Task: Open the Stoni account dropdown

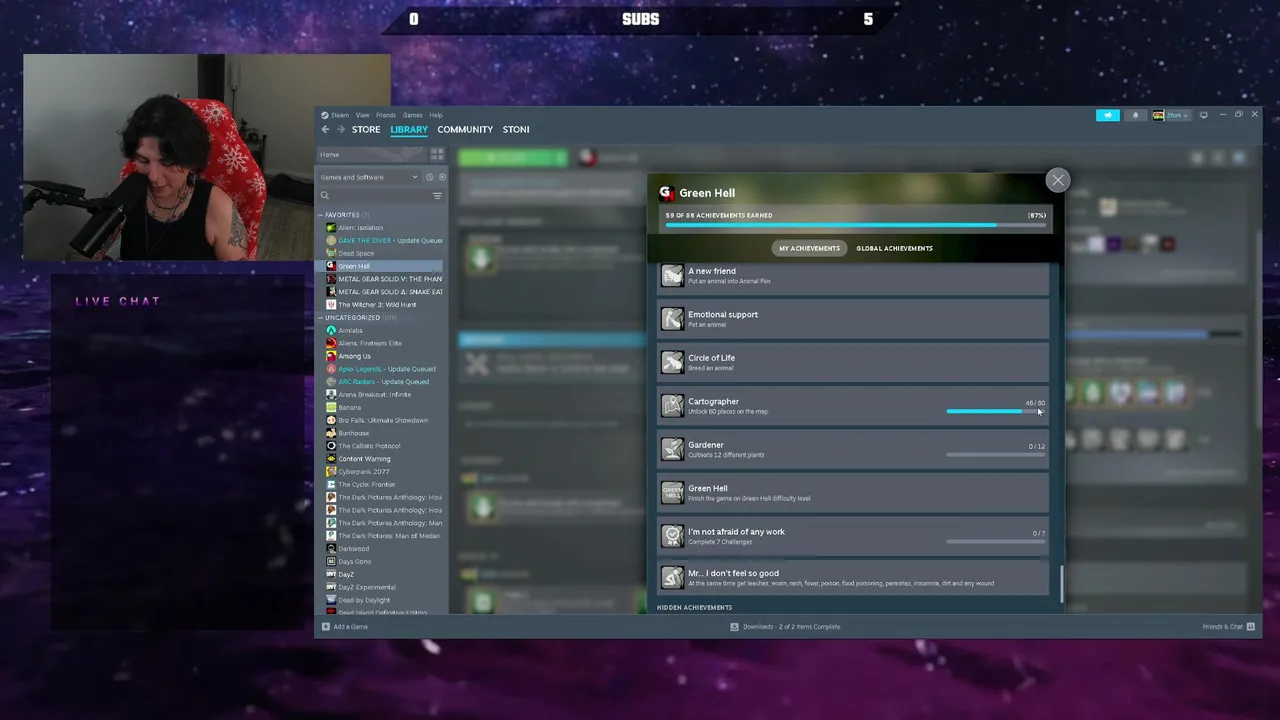Action: pyautogui.click(x=1170, y=115)
